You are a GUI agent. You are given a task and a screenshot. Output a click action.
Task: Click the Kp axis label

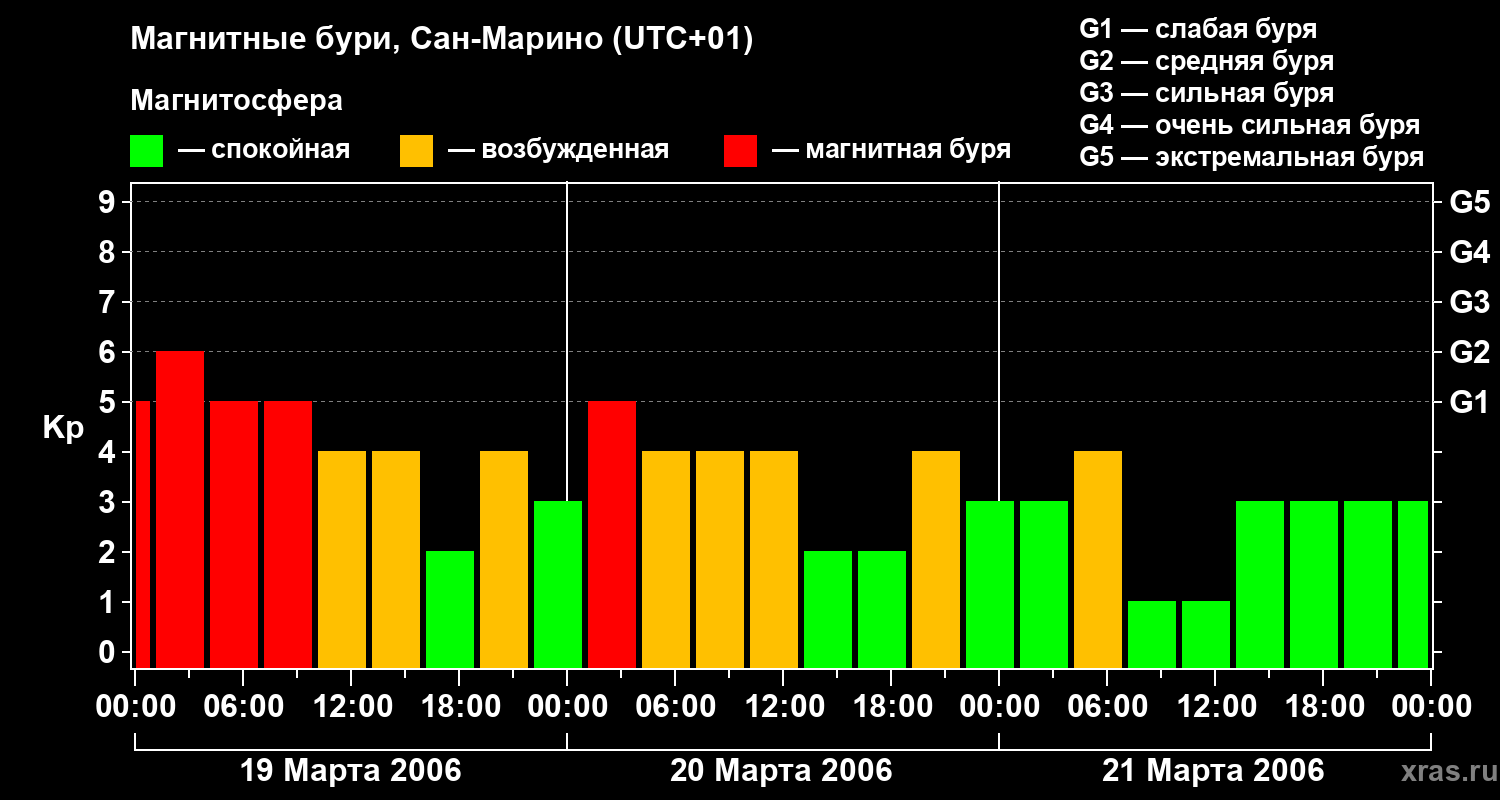[64, 429]
